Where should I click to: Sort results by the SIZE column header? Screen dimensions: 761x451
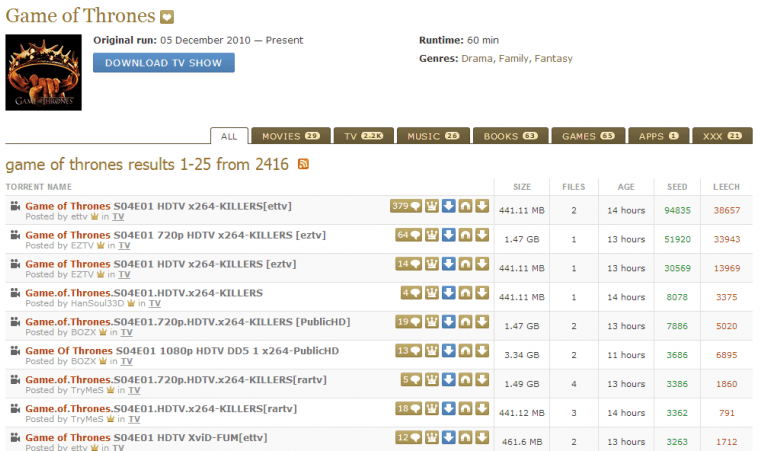pos(522,187)
